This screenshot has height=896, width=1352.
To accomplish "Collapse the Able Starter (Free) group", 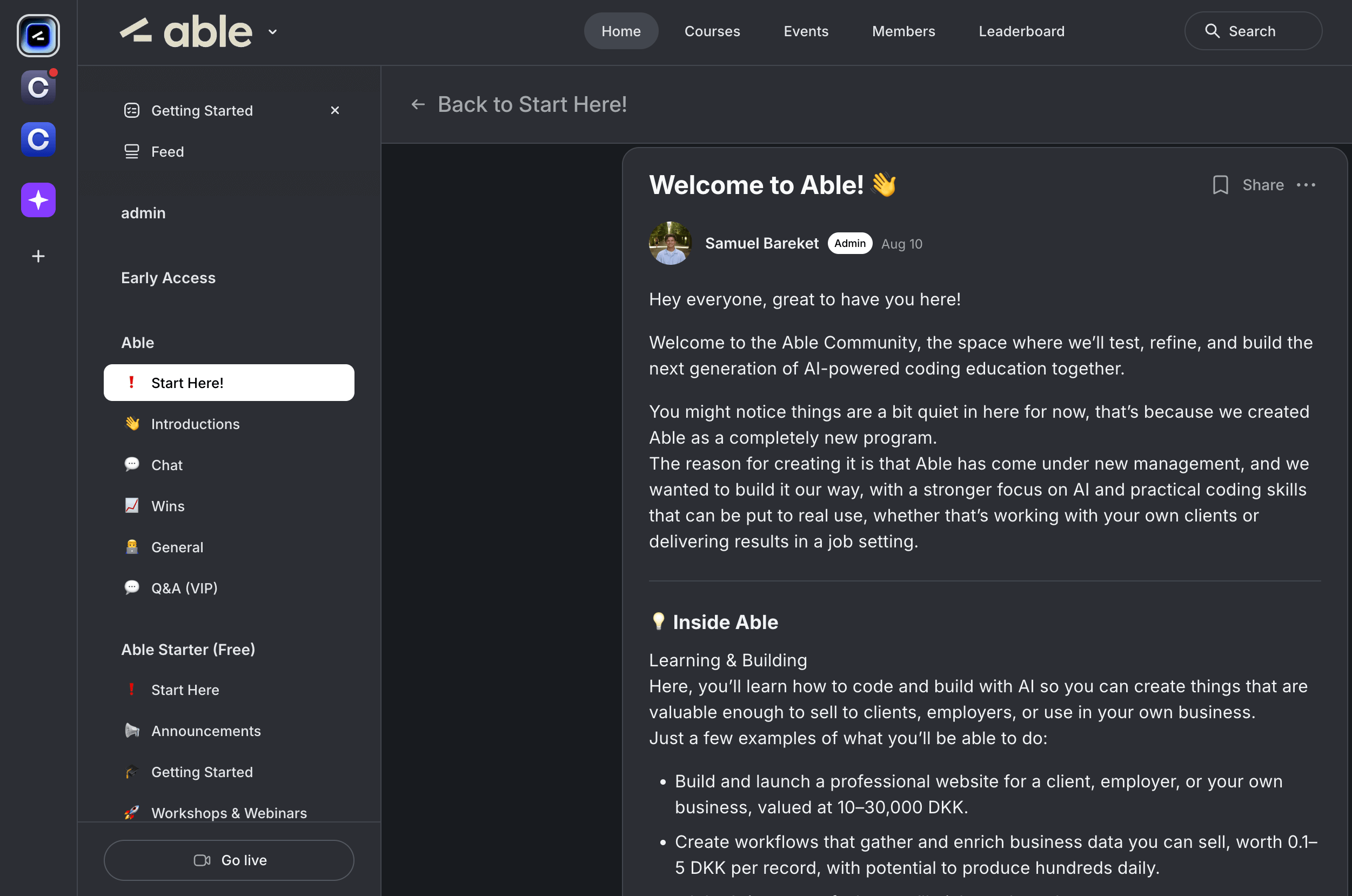I will coord(188,649).
